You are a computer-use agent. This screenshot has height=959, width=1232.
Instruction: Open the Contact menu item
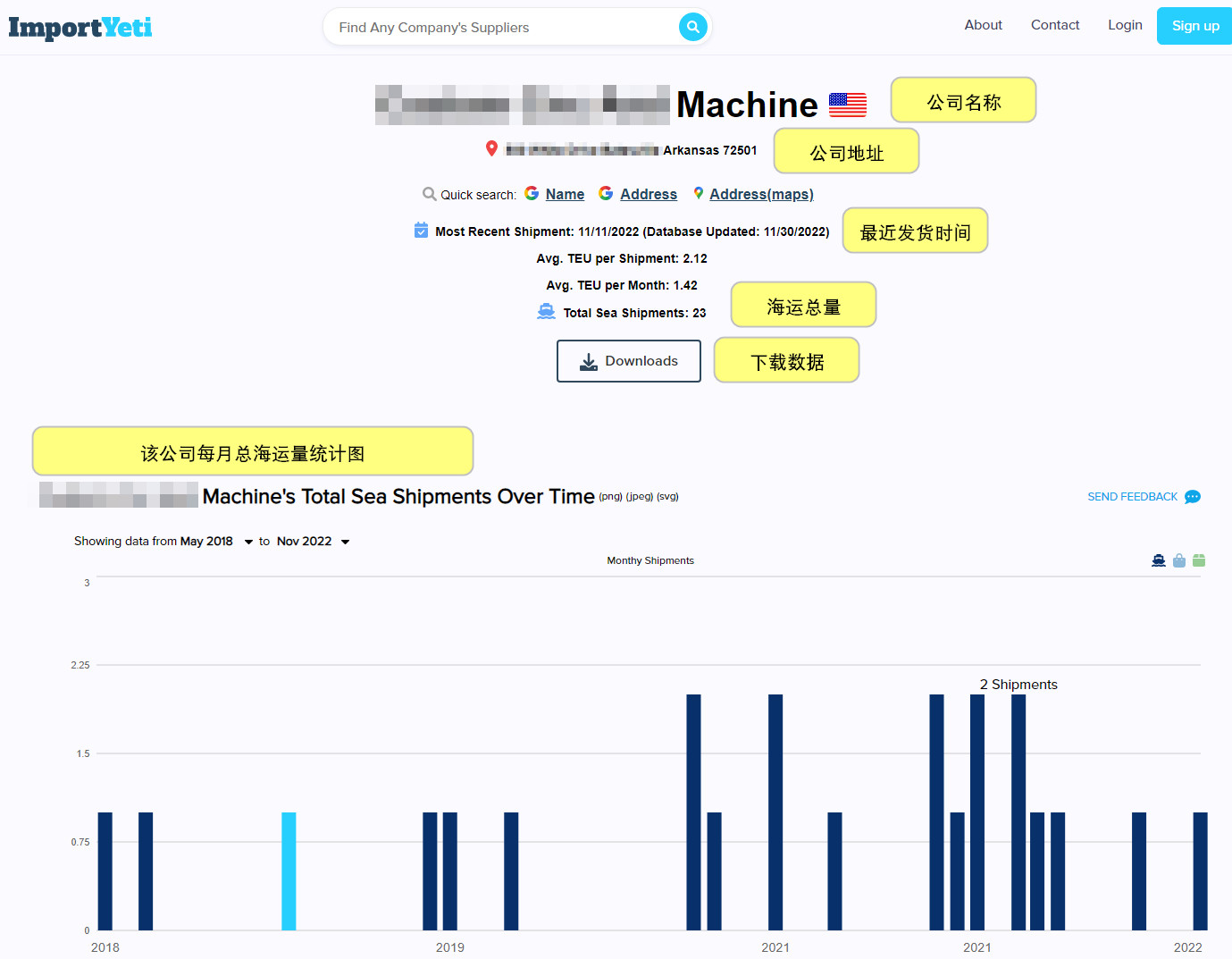click(1055, 25)
